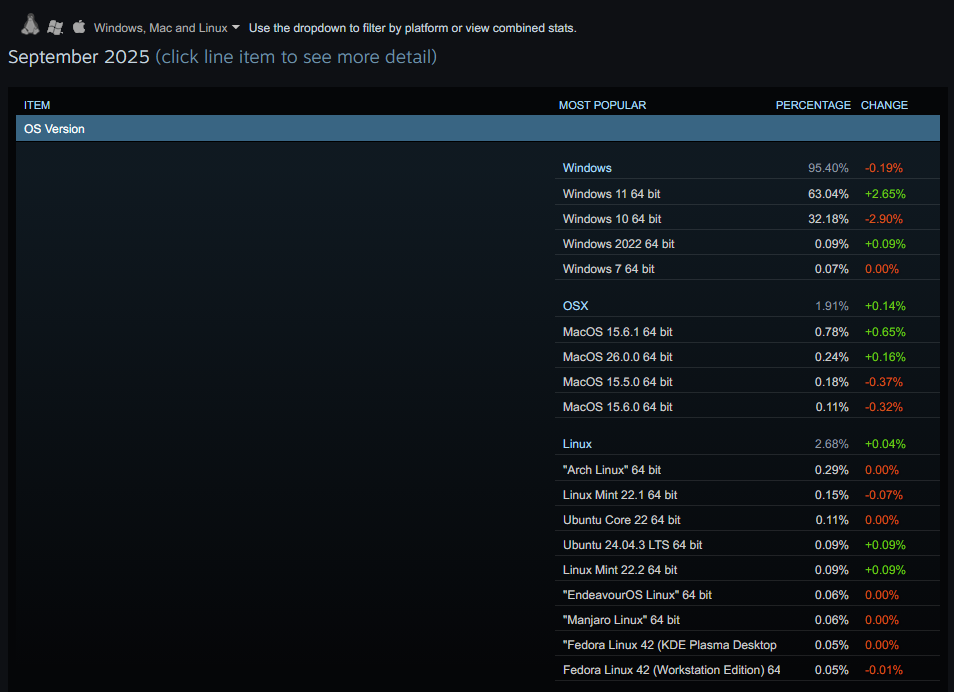
Task: Click the CHANGE column header
Action: click(884, 105)
